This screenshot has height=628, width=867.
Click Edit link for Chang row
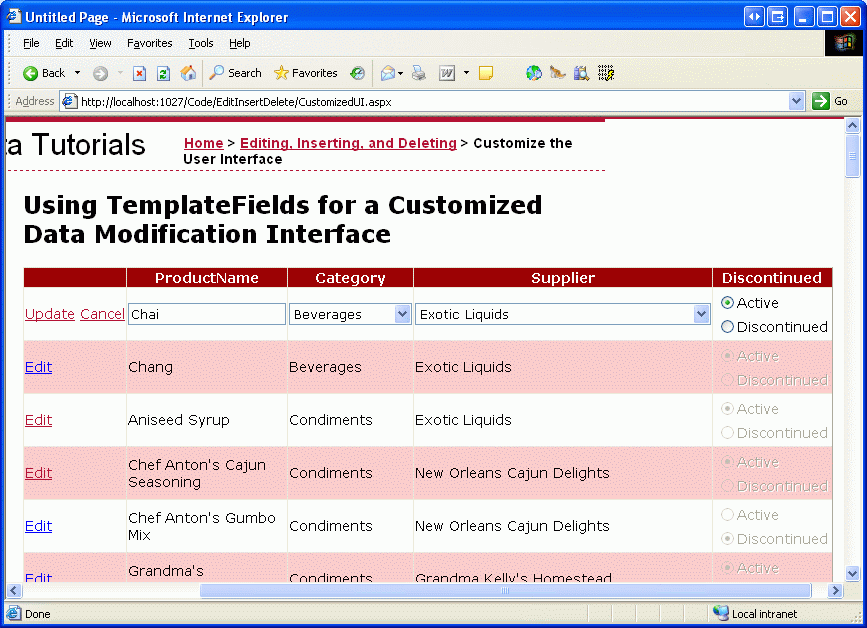[38, 367]
